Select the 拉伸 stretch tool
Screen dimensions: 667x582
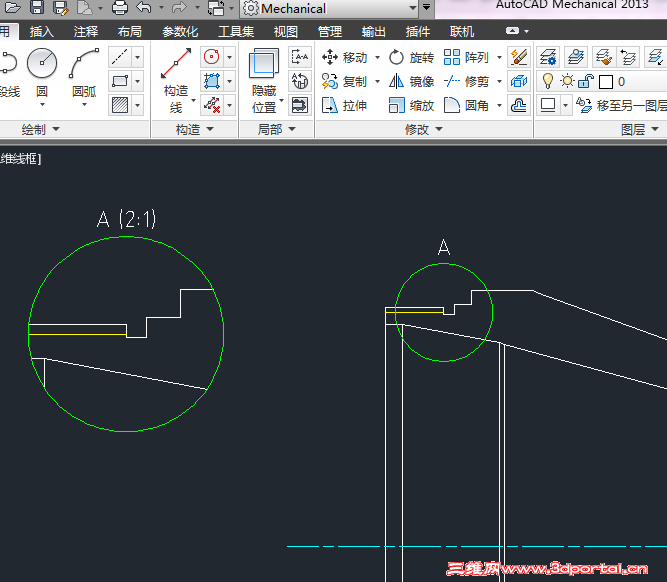345,106
